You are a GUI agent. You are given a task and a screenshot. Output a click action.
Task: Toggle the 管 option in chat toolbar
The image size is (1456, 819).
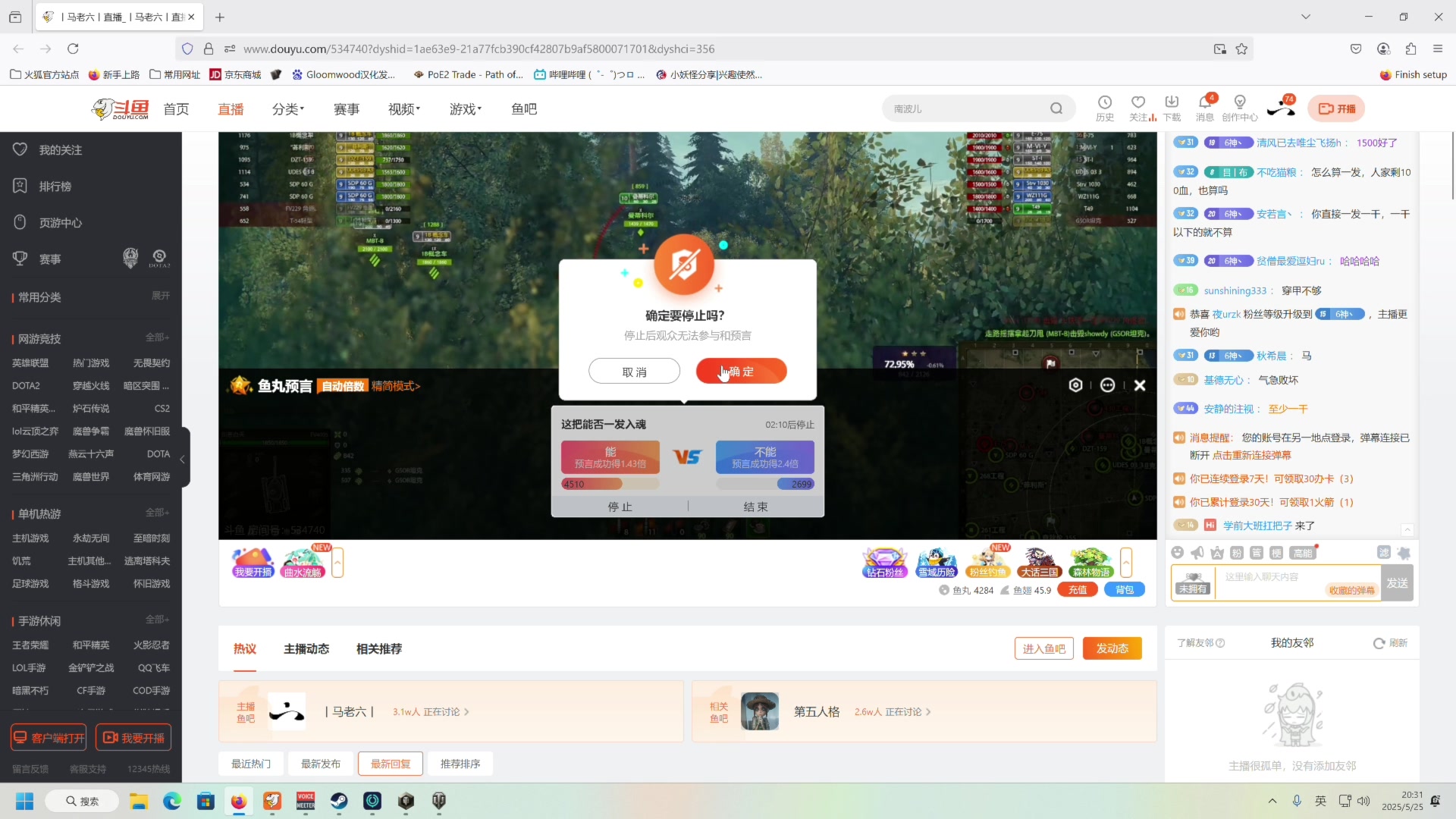click(1257, 553)
